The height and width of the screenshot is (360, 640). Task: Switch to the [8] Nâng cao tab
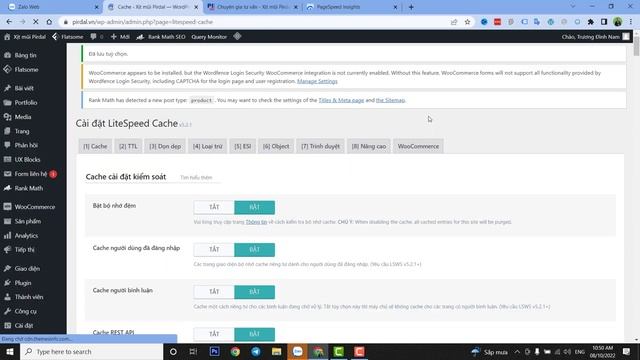point(369,146)
